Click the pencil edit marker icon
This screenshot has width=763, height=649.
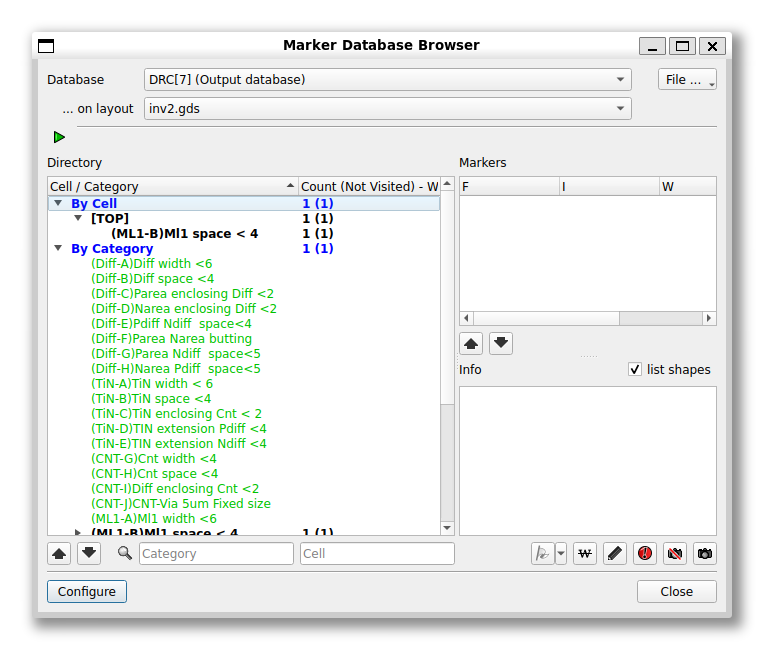(615, 554)
